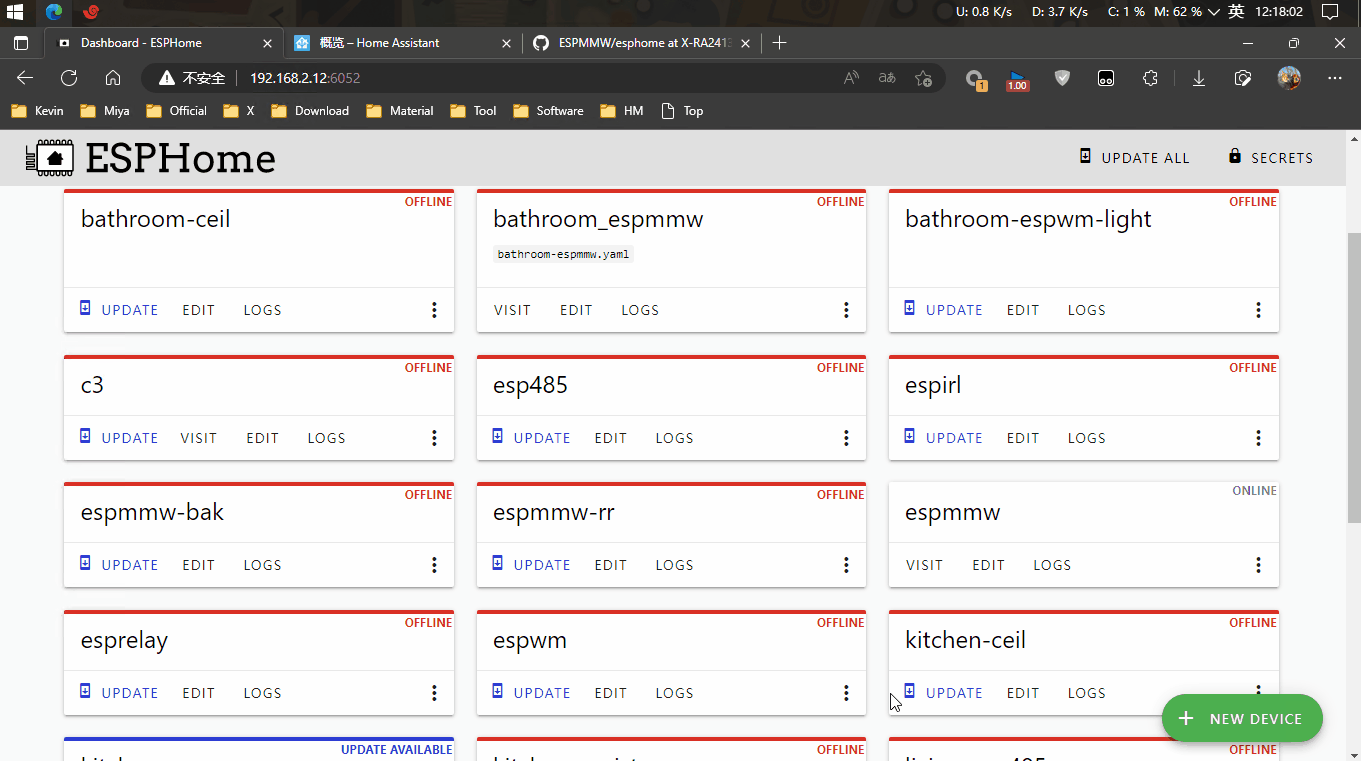Image resolution: width=1361 pixels, height=761 pixels.
Task: Show logs for espmmw
Action: point(1052,565)
